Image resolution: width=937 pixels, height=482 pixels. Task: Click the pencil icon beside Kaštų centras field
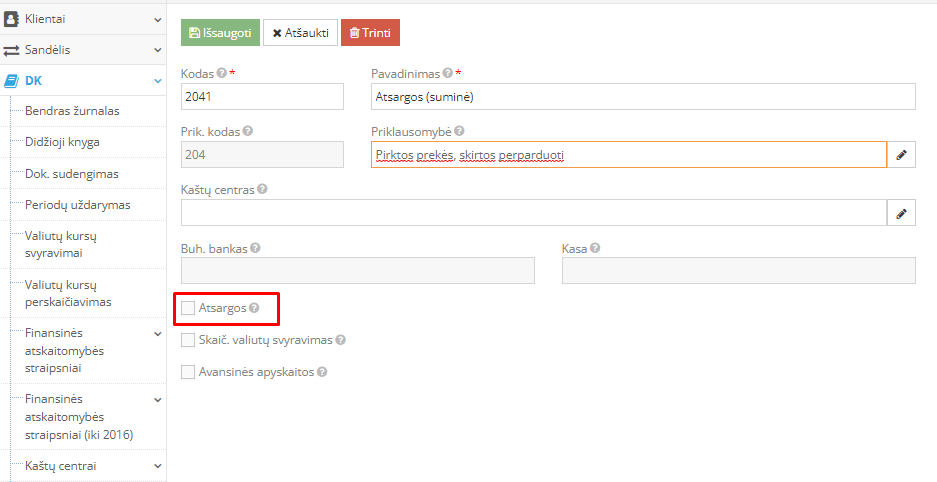[901, 213]
